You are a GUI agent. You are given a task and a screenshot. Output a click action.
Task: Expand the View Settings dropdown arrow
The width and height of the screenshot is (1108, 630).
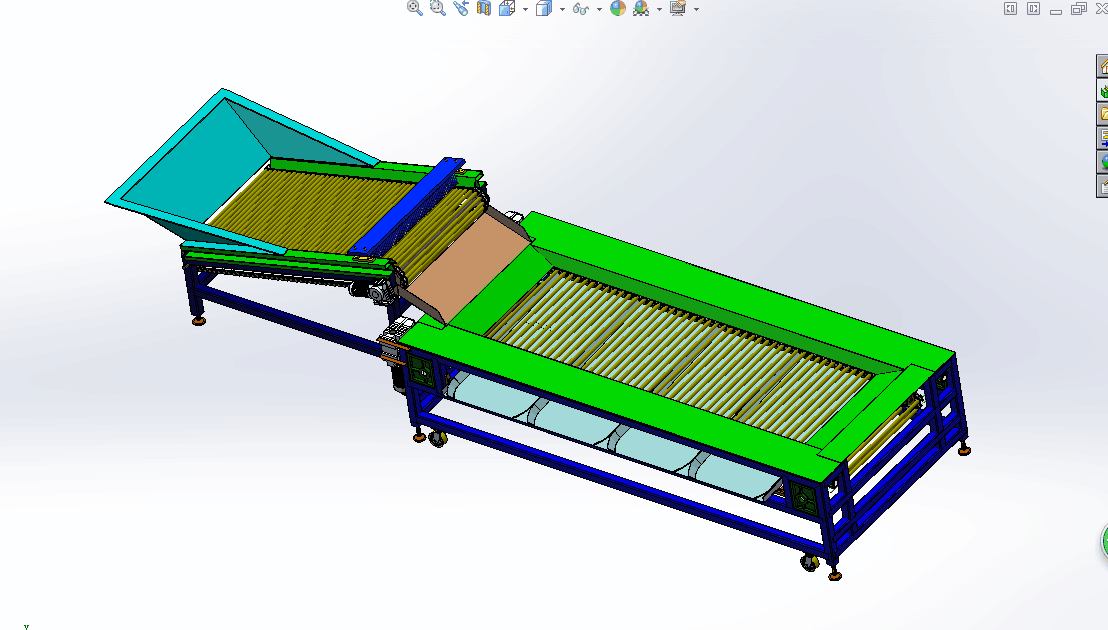tap(697, 9)
